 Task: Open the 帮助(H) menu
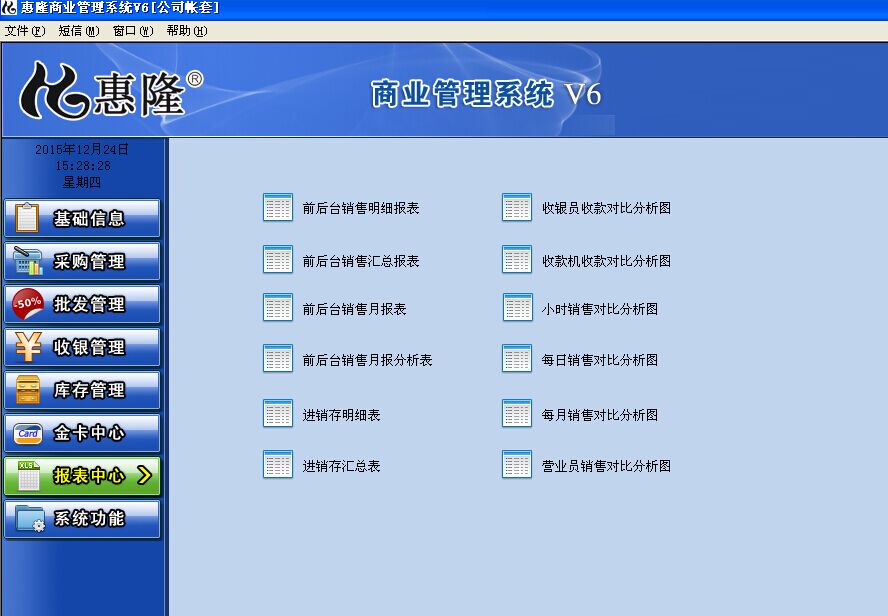(187, 31)
